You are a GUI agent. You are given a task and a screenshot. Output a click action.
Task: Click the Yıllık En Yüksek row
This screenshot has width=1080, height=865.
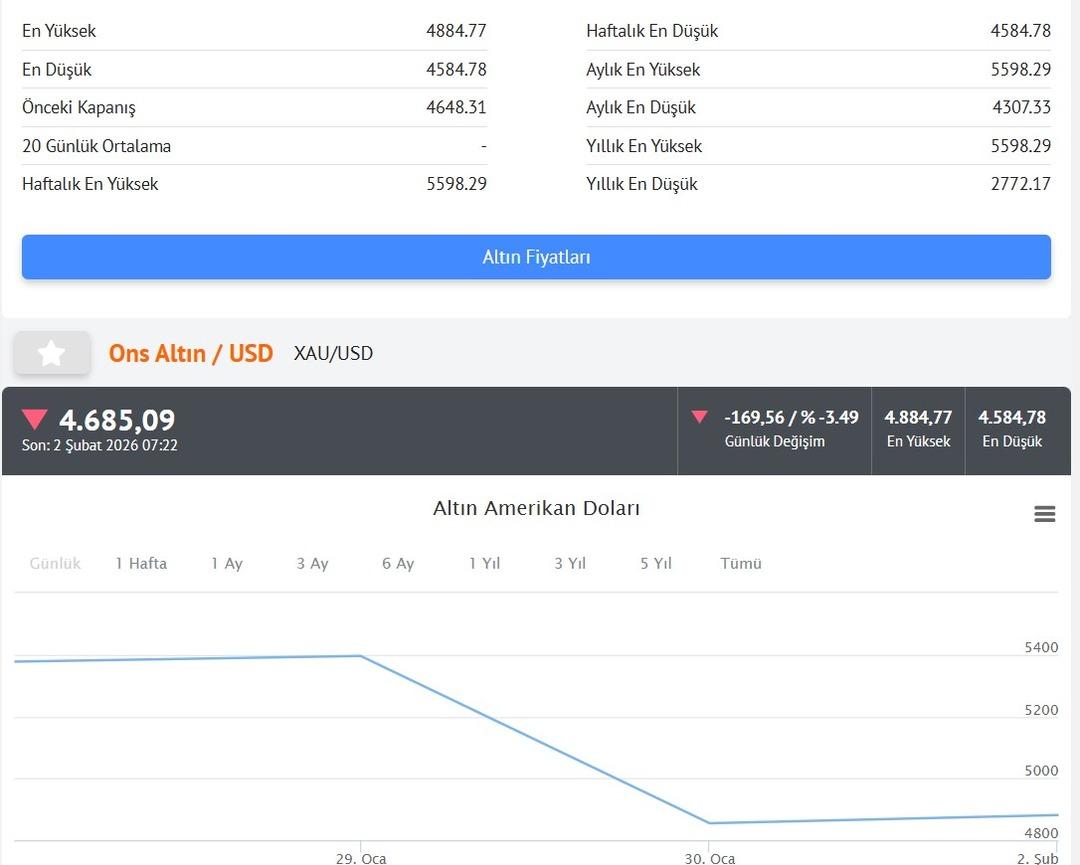click(x=818, y=146)
